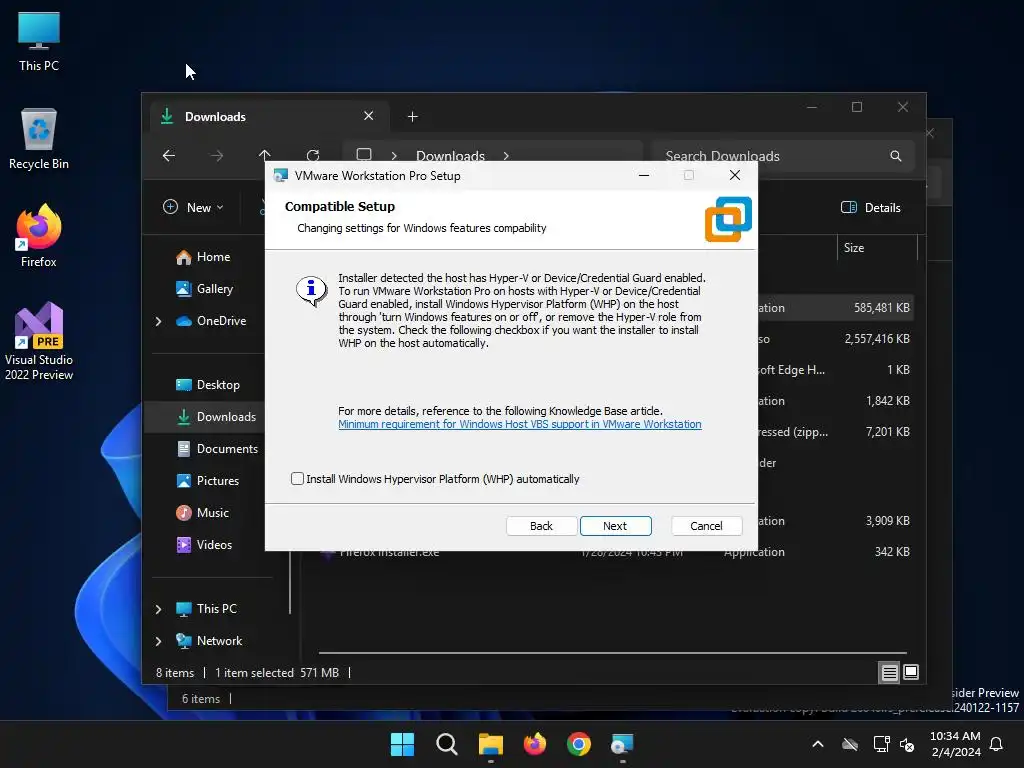This screenshot has width=1024, height=768.
Task: Open the network status tray icon
Action: pyautogui.click(x=882, y=744)
